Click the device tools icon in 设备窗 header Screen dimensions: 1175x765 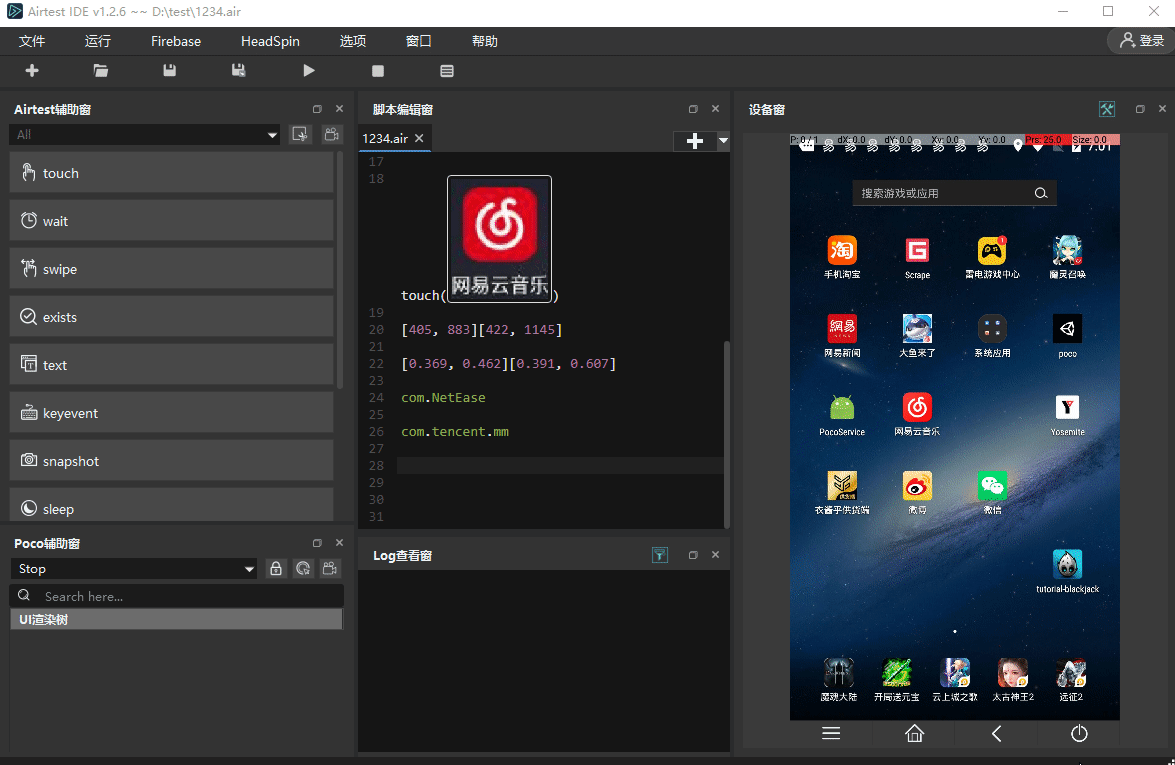tap(1107, 109)
